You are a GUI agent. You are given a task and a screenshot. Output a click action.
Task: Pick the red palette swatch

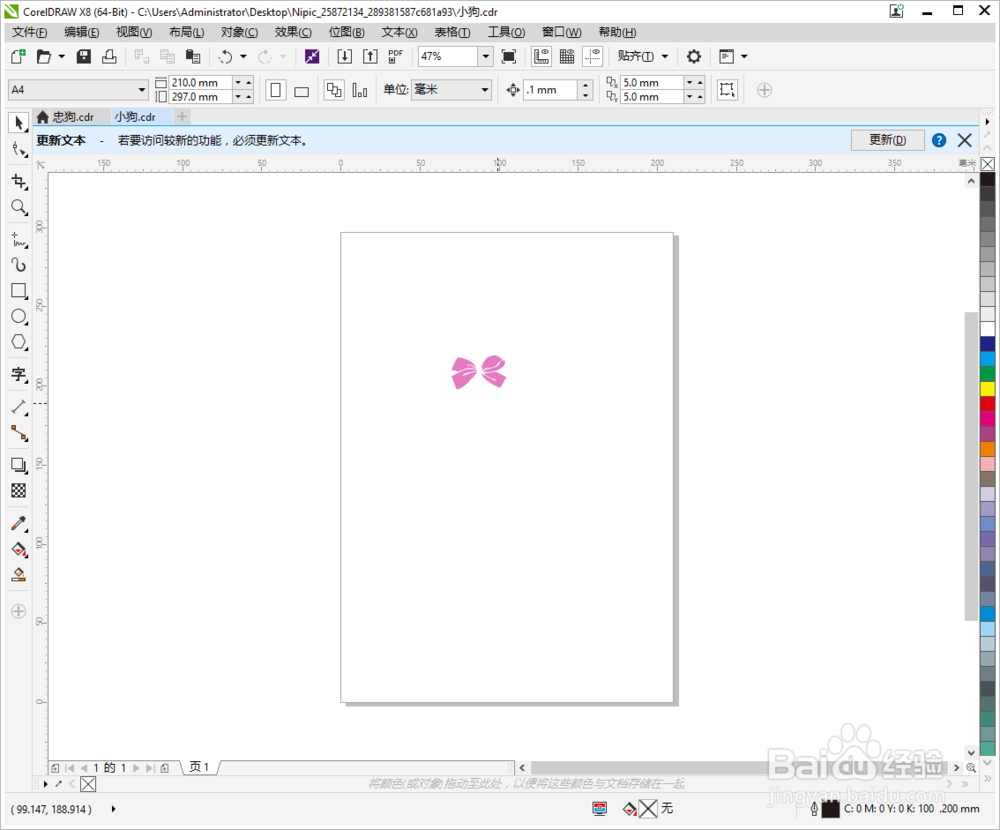(x=987, y=404)
